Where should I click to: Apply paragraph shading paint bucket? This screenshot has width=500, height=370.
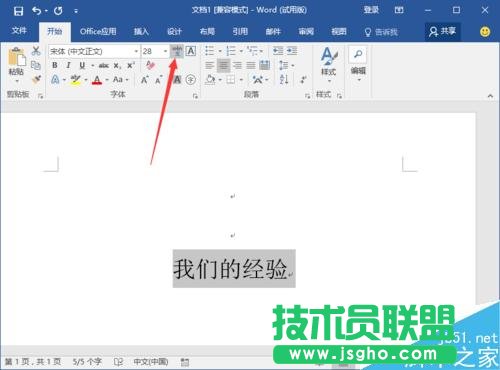click(x=211, y=80)
